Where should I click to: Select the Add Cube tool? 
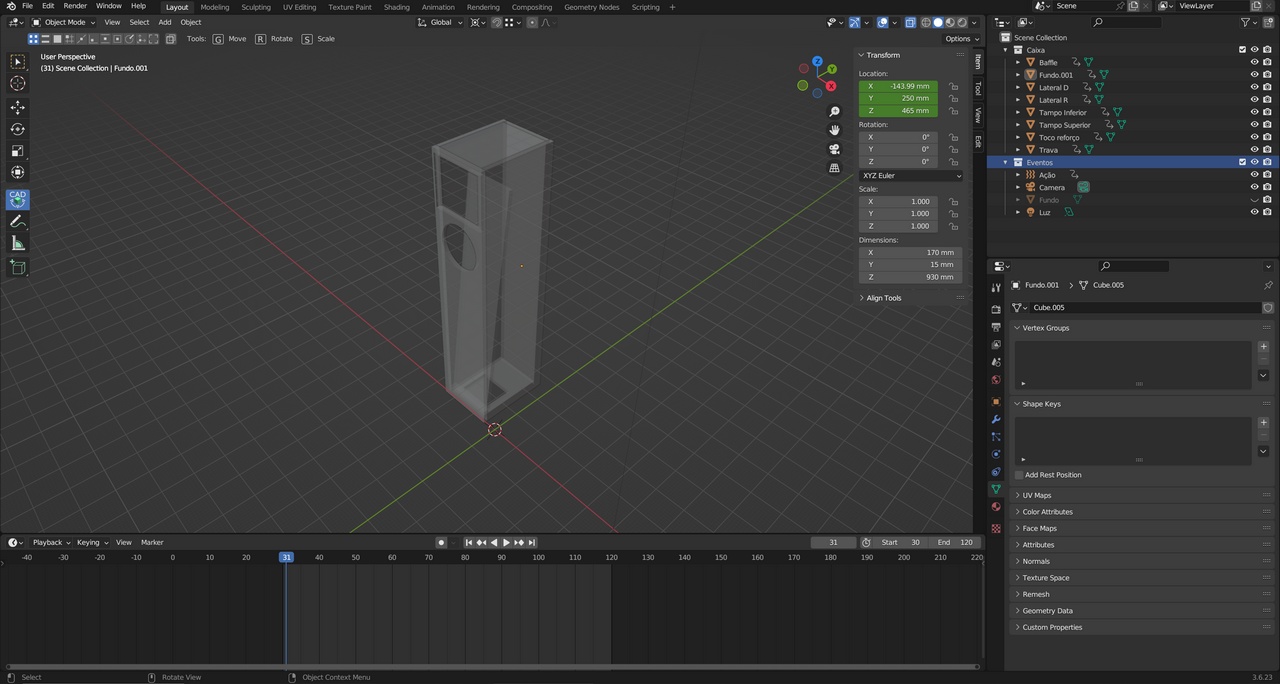(x=17, y=267)
